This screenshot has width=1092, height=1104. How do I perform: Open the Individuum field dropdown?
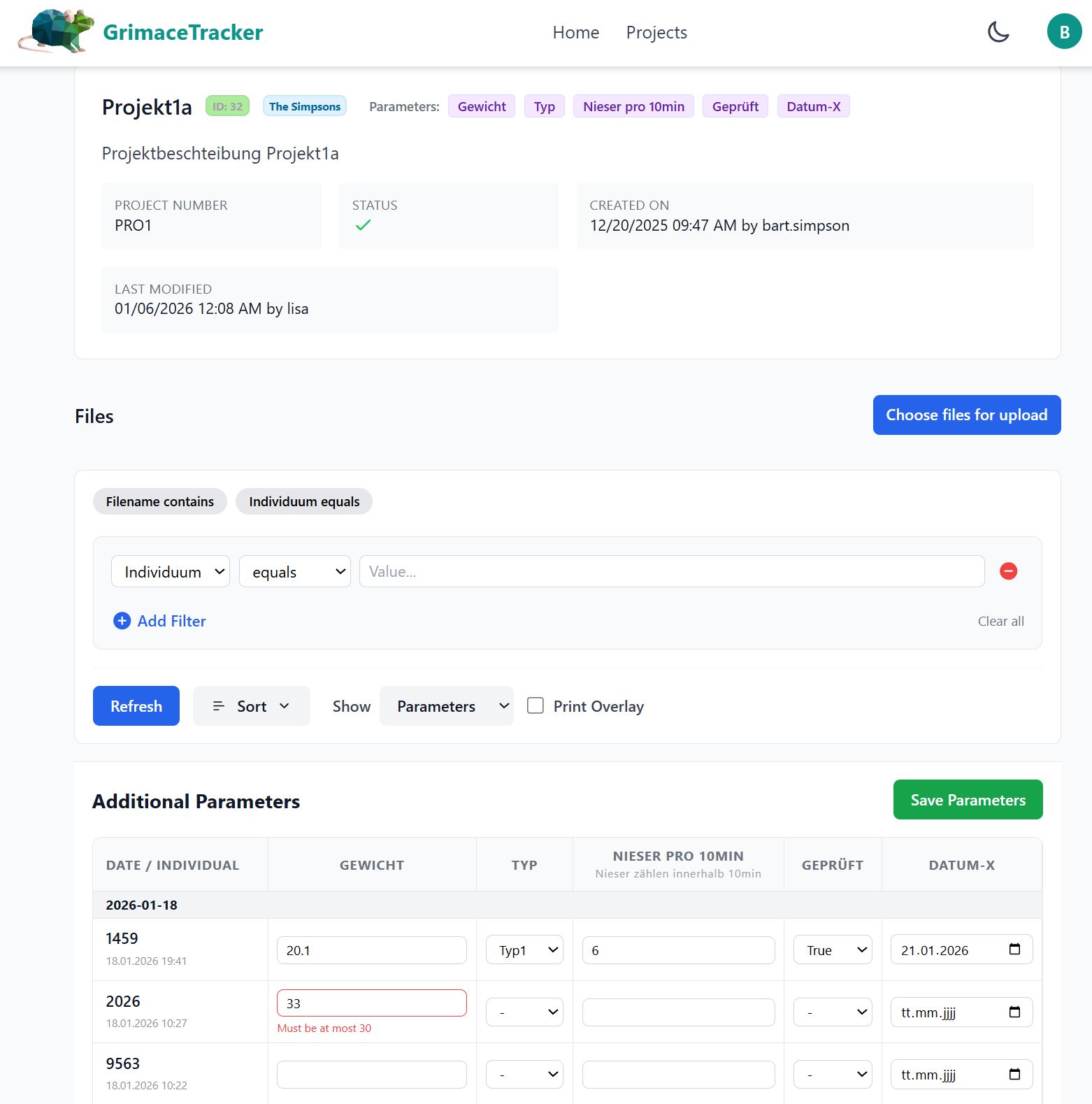click(171, 572)
